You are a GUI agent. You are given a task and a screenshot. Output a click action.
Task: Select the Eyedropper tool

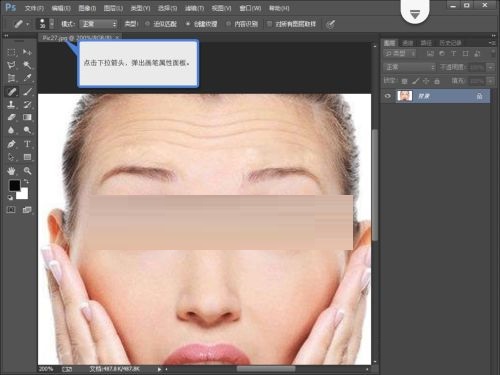tap(27, 78)
